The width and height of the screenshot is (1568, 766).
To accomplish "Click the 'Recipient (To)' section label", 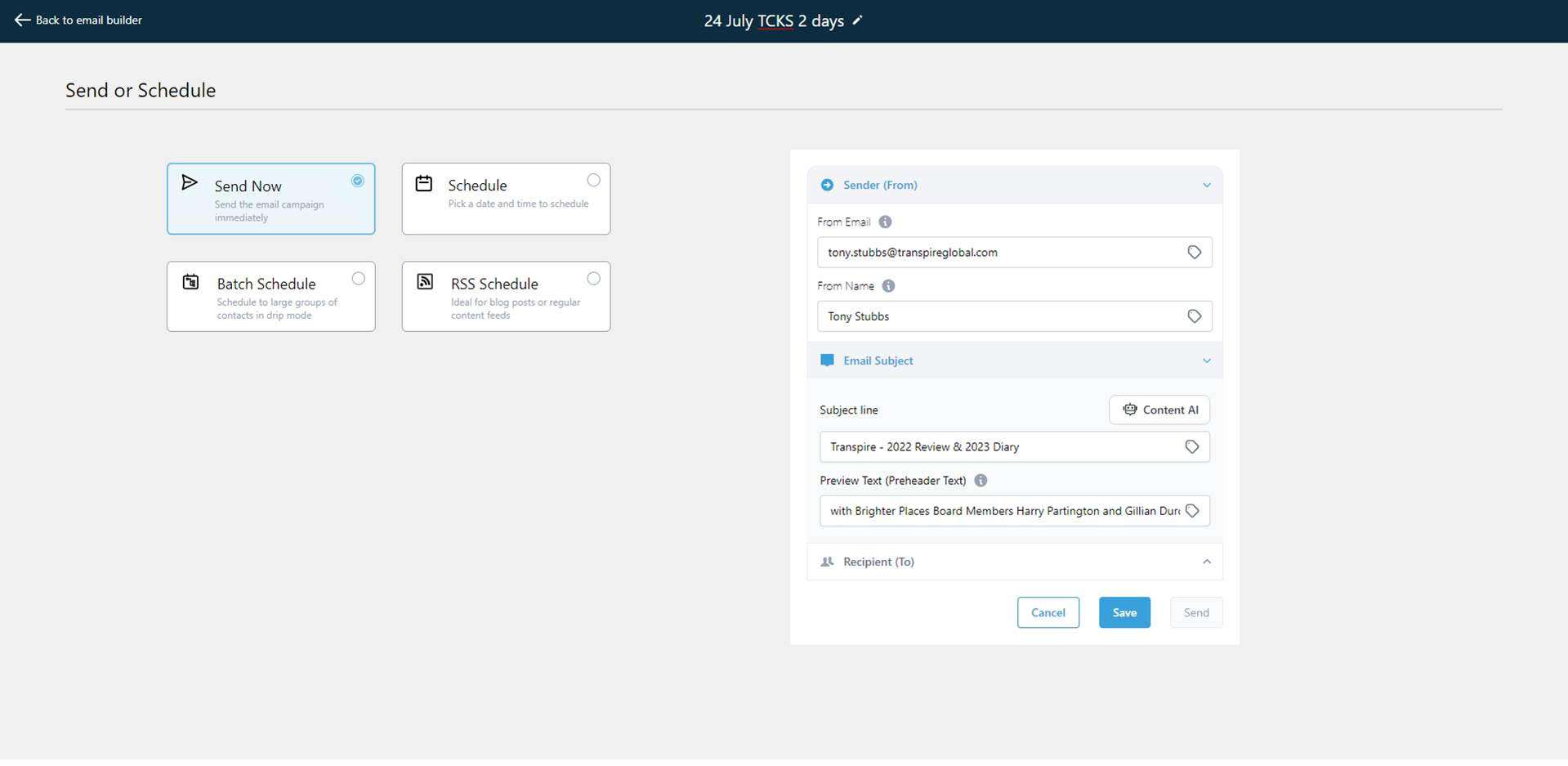I will point(878,562).
